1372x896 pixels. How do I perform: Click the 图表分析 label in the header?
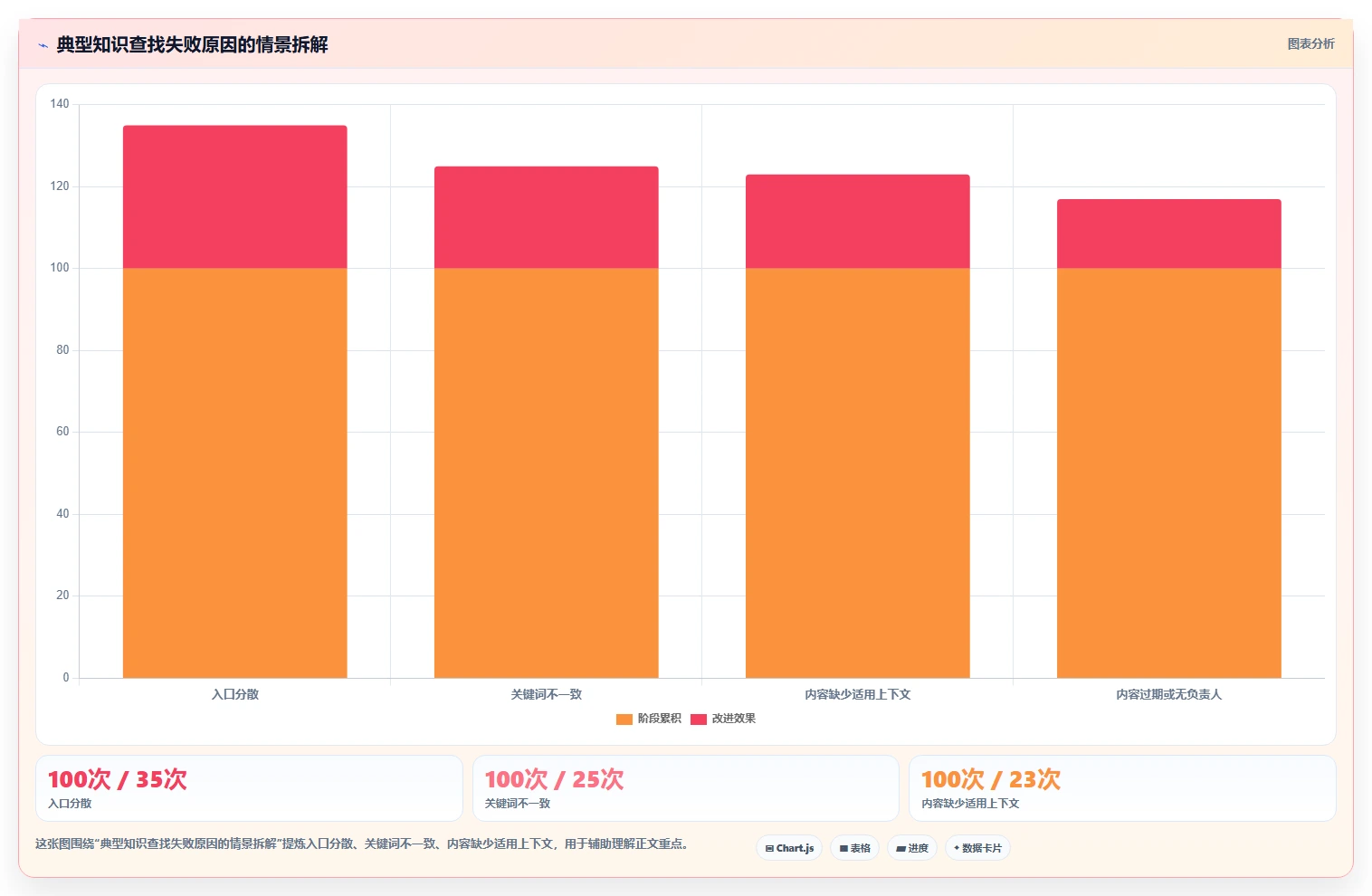click(x=1310, y=43)
